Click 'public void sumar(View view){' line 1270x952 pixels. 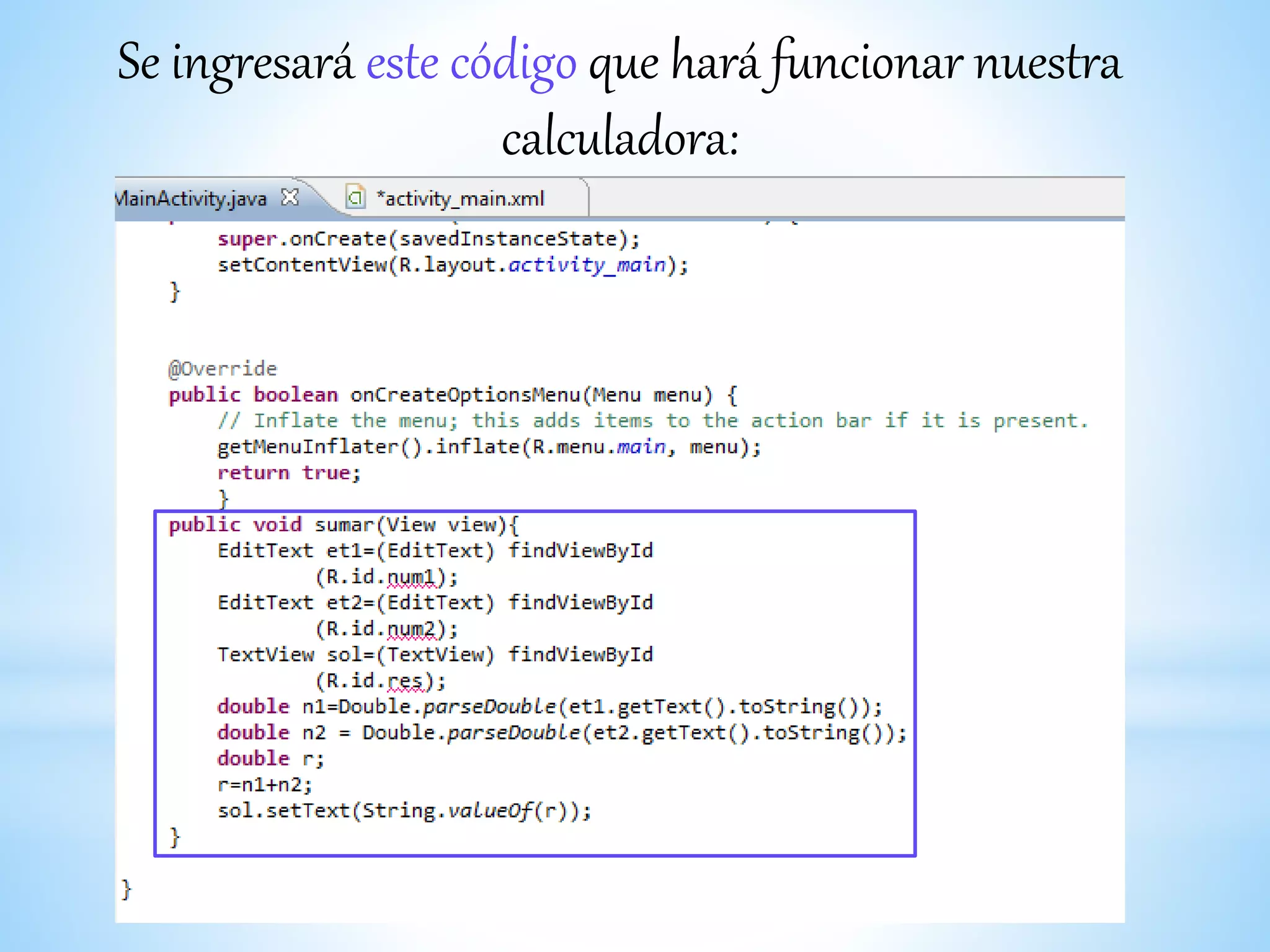(344, 525)
